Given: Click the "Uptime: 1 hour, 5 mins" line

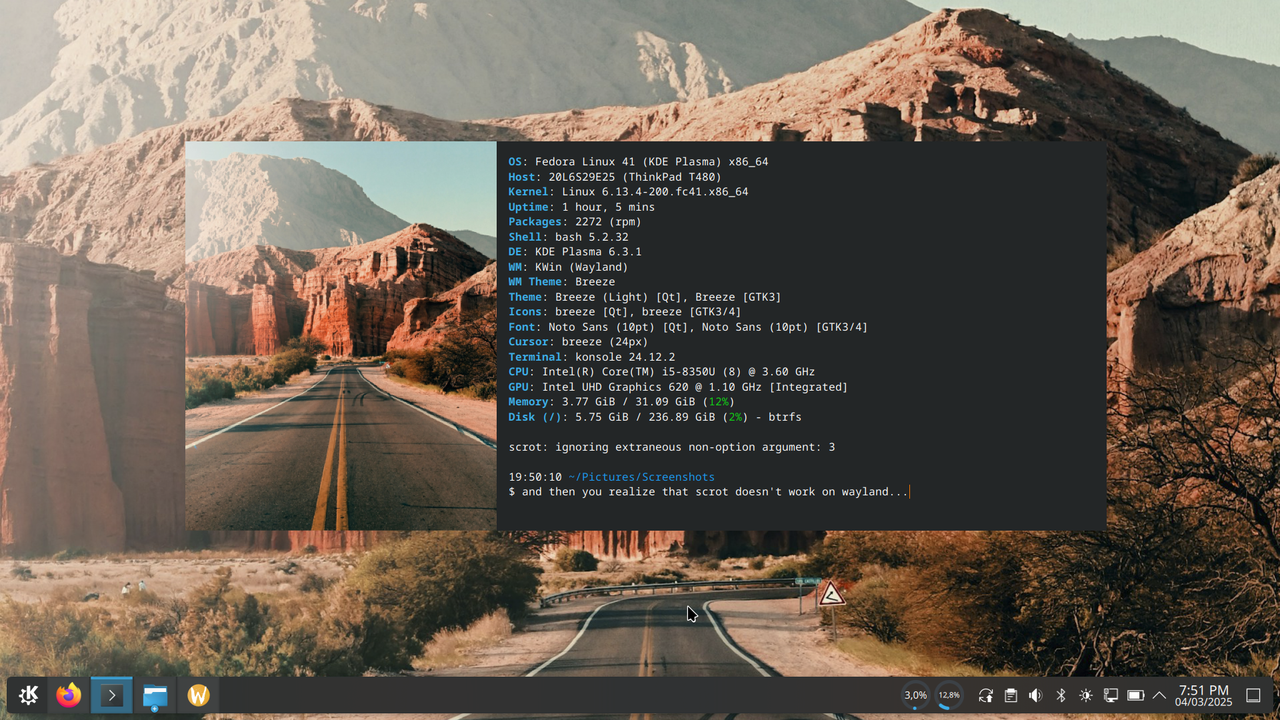Looking at the screenshot, I should click(x=581, y=207).
